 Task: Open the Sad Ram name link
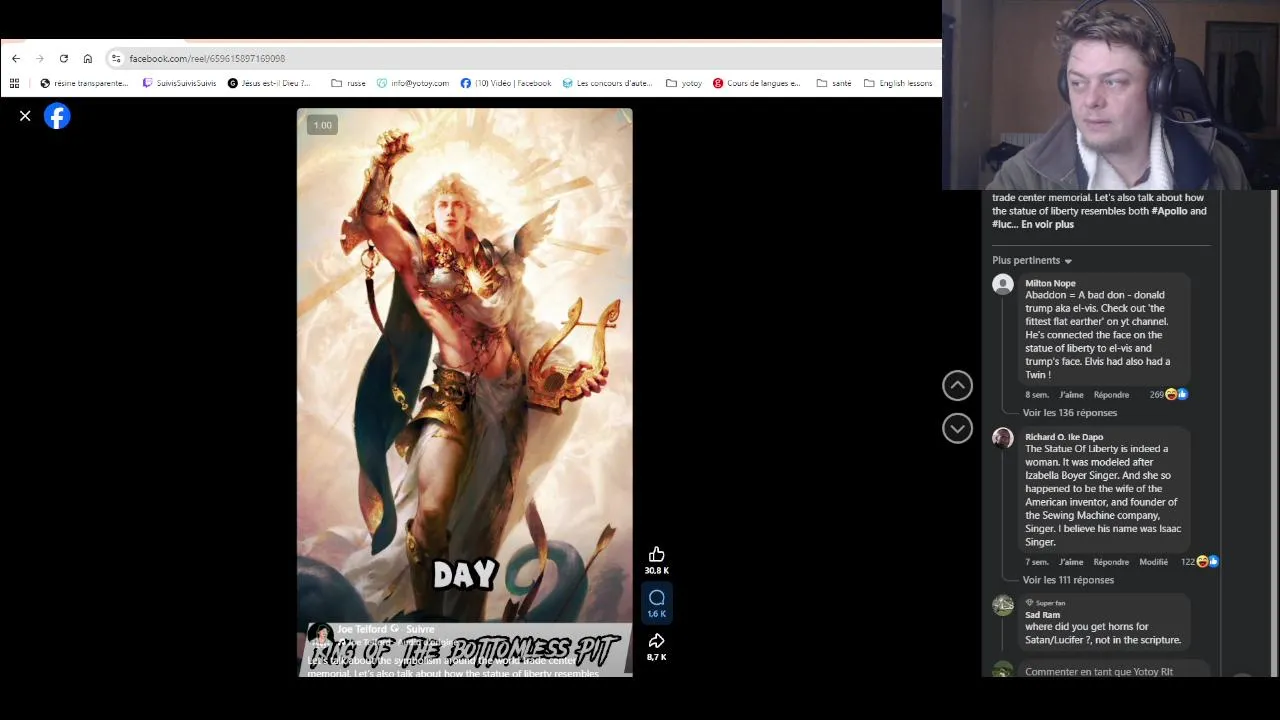point(1042,615)
